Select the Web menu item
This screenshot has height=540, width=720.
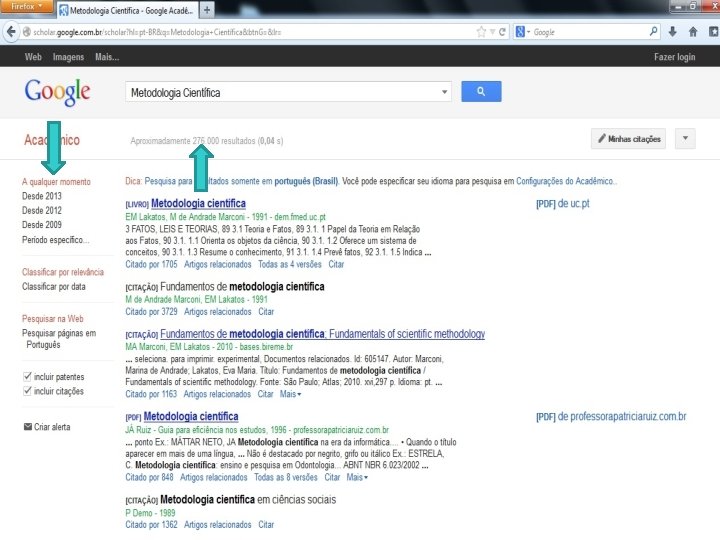click(33, 57)
